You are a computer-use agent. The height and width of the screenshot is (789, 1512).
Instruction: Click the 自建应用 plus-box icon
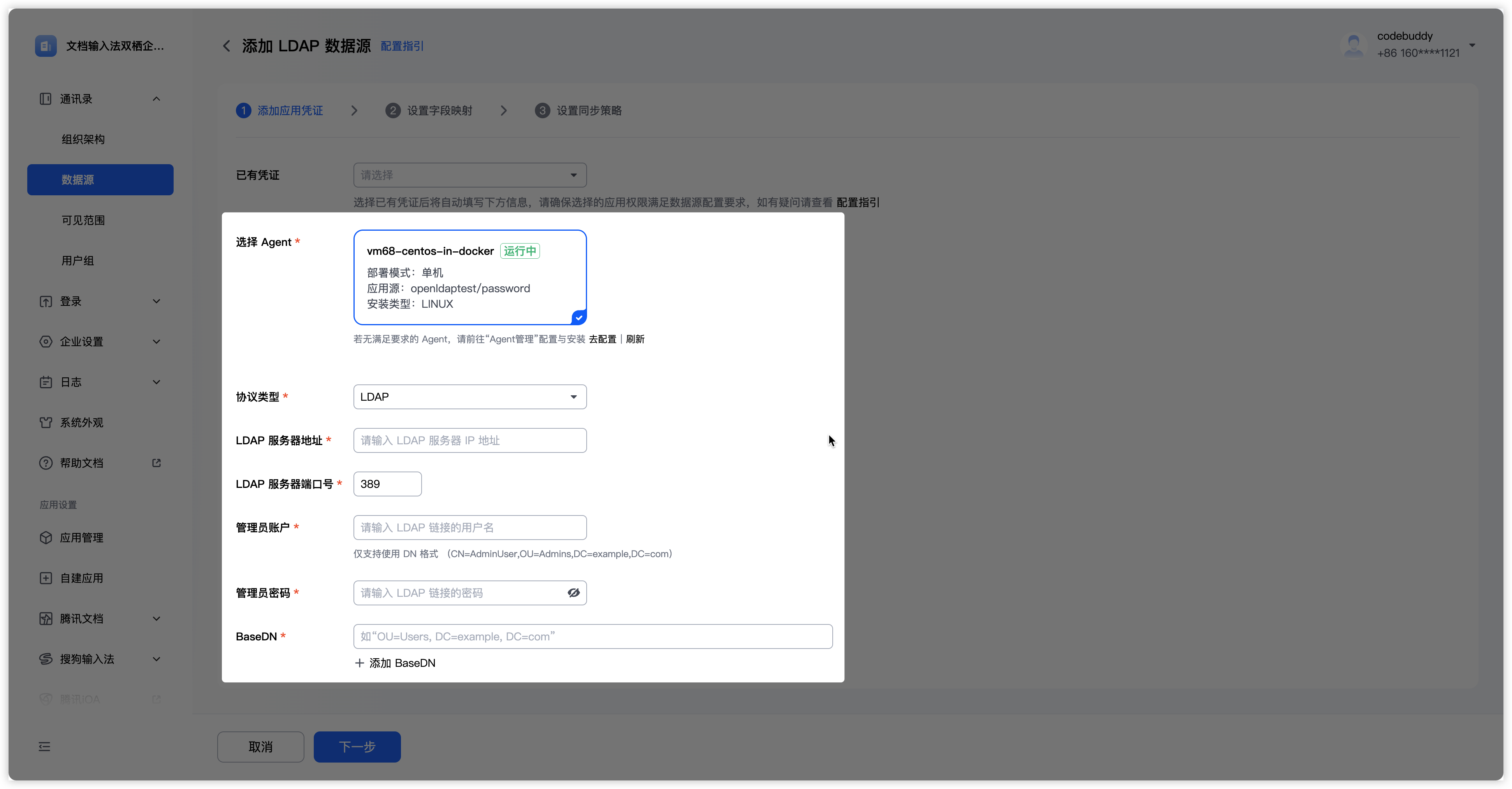(46, 578)
